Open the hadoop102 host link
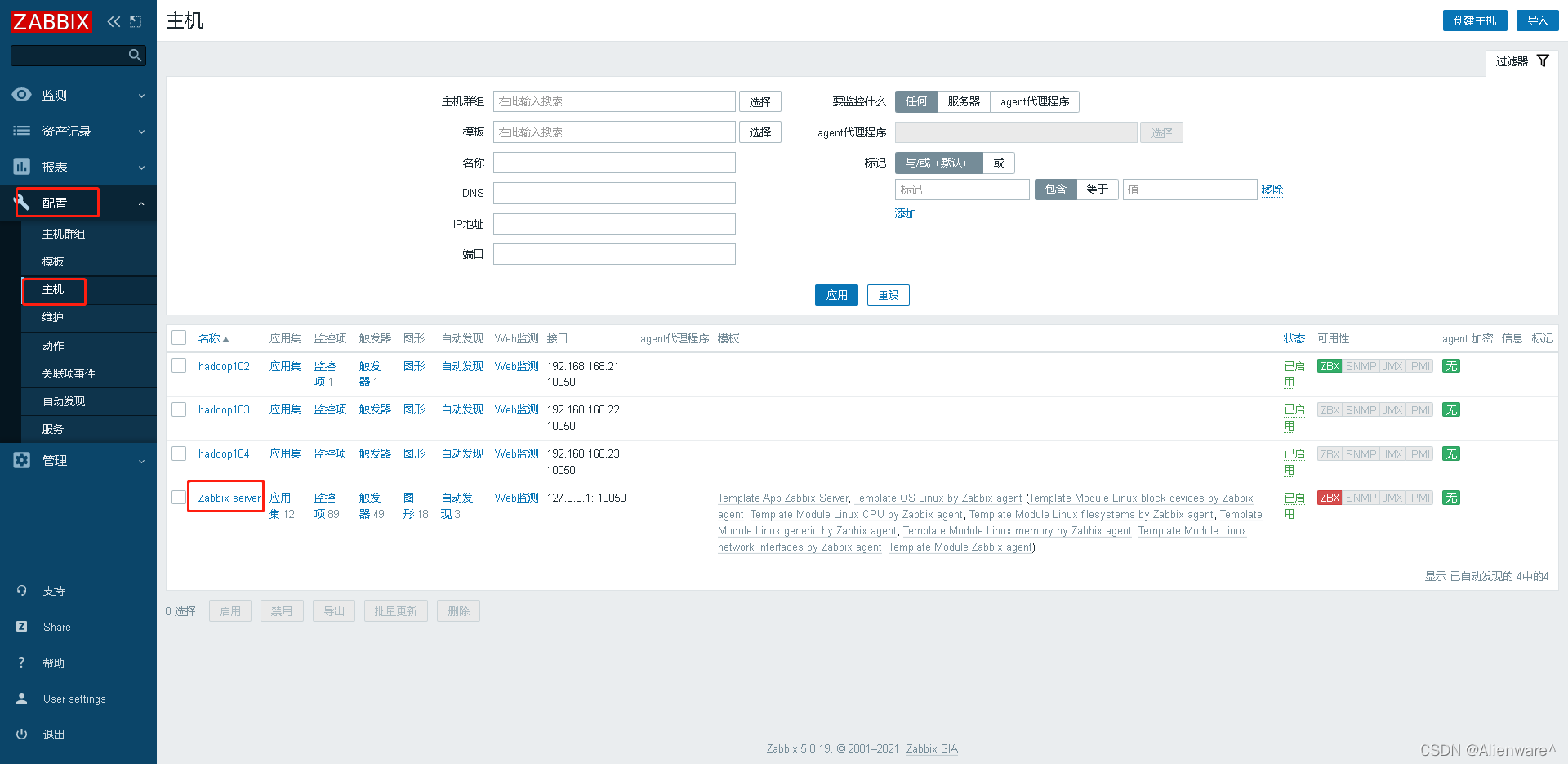The image size is (1568, 764). click(224, 366)
